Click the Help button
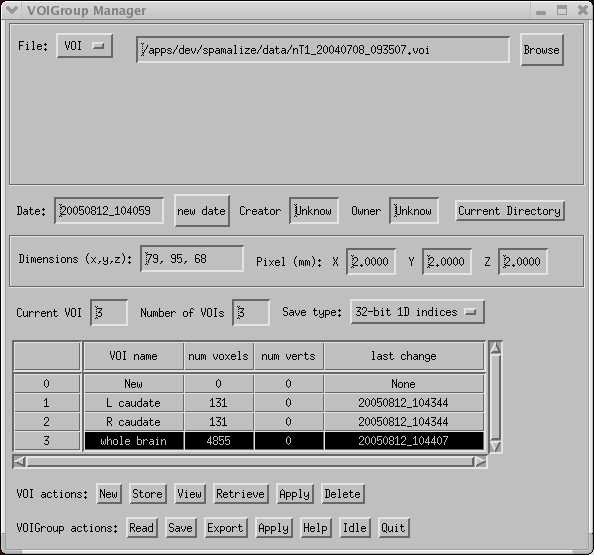The image size is (594, 555). [x=315, y=528]
